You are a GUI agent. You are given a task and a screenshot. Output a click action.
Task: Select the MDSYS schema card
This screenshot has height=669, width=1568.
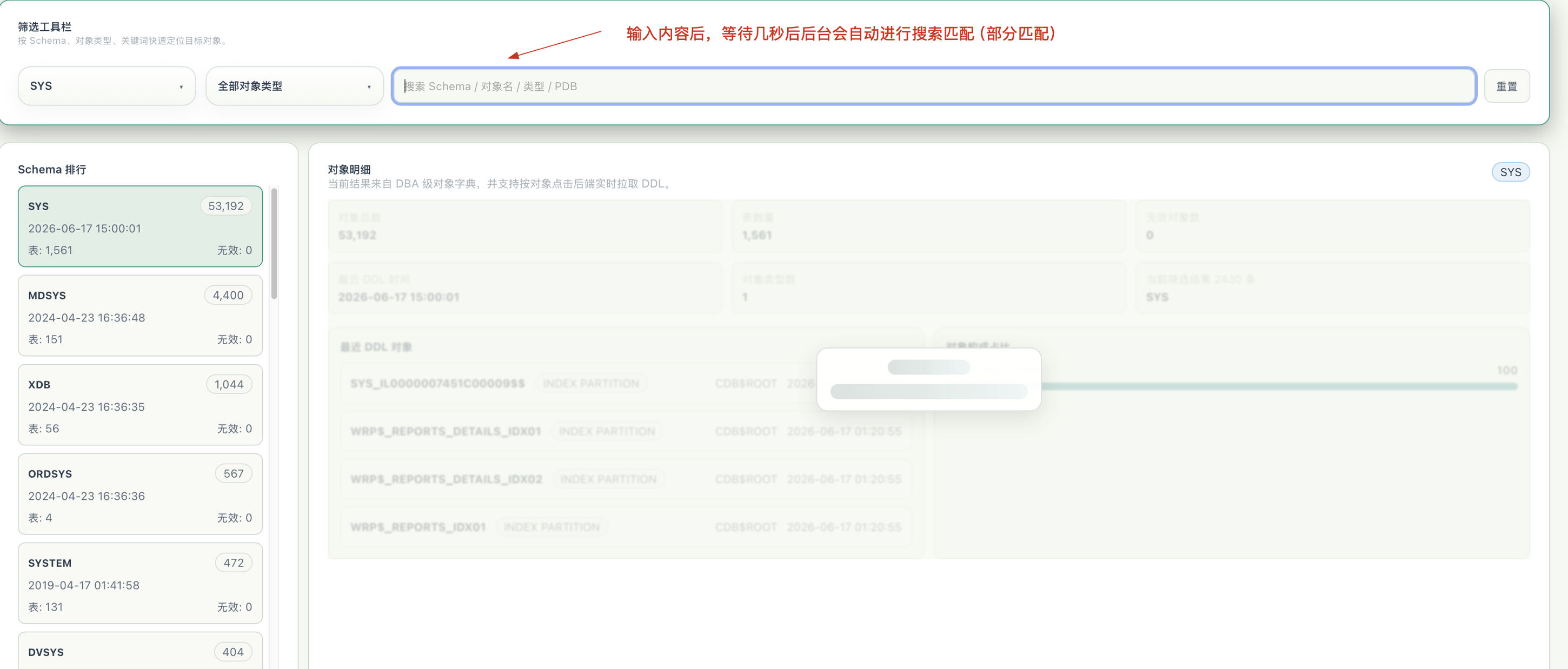coord(140,316)
